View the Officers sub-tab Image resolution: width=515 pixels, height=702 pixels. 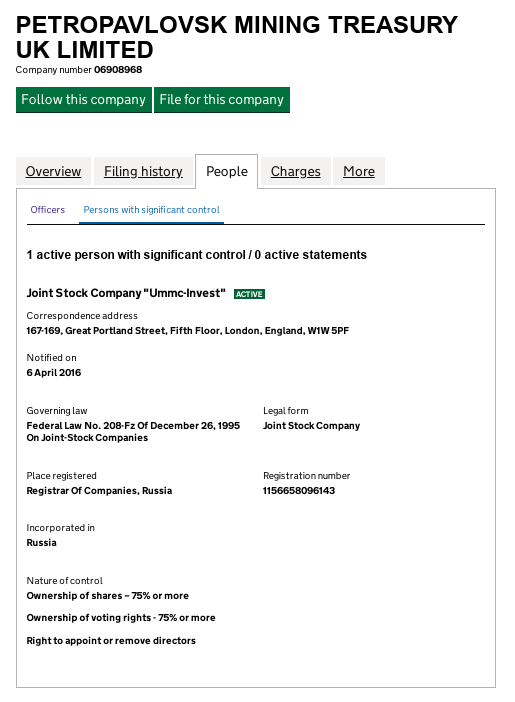[47, 210]
